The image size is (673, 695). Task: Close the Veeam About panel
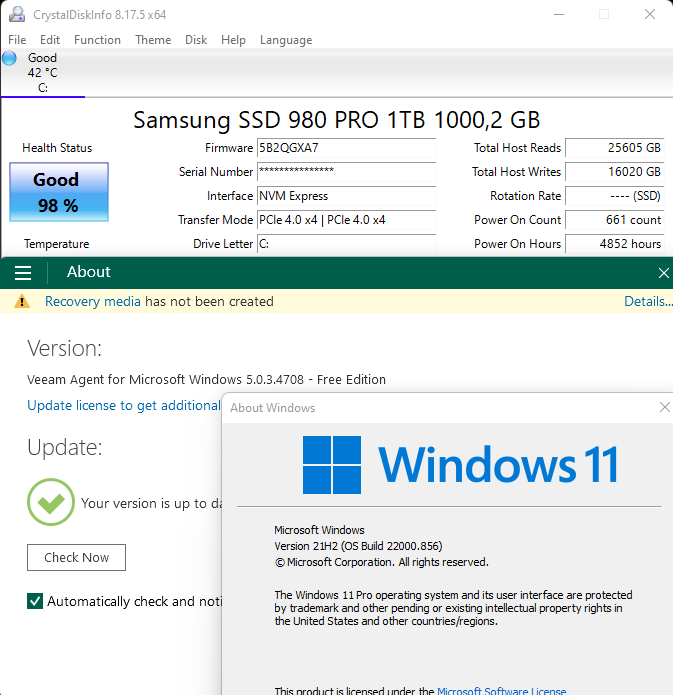click(x=664, y=273)
